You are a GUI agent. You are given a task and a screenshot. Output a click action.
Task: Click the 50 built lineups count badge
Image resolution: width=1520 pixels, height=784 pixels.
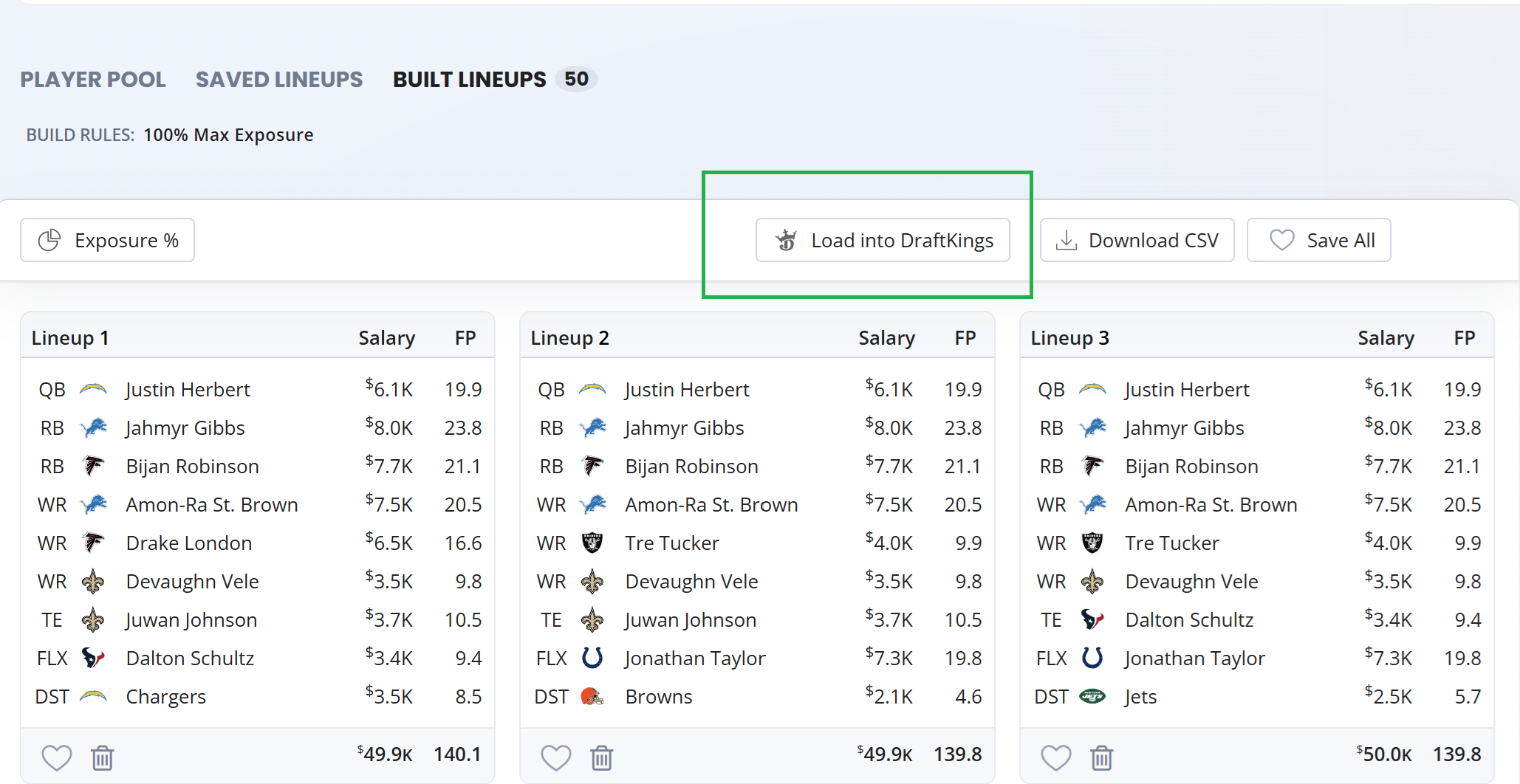(576, 79)
